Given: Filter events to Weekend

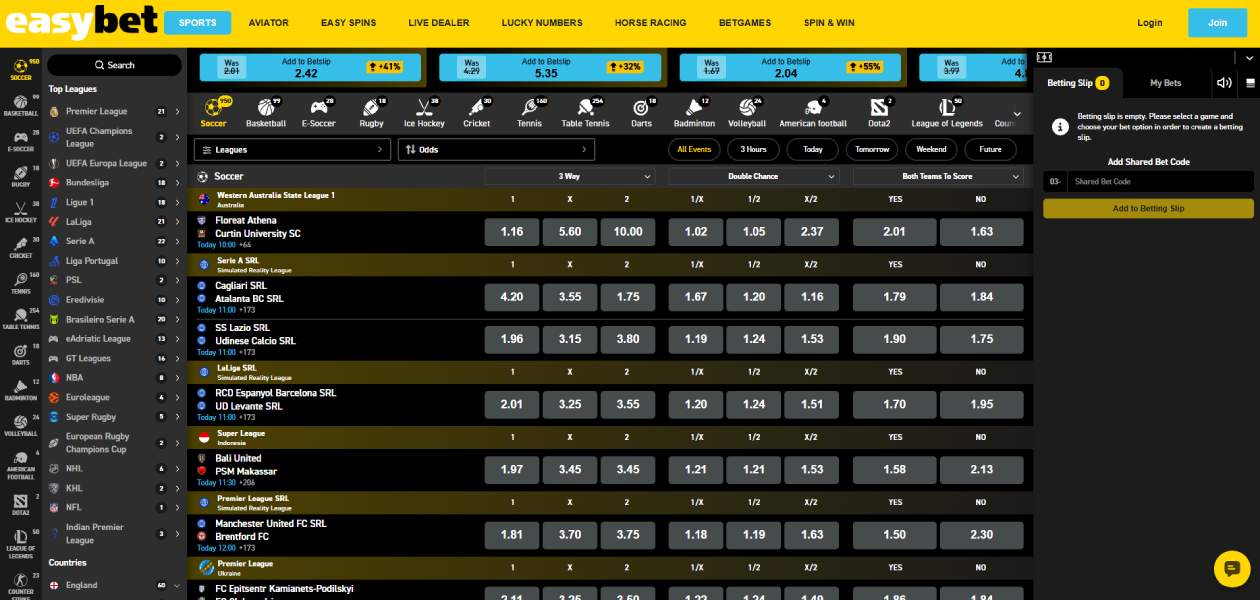Looking at the screenshot, I should tap(931, 149).
